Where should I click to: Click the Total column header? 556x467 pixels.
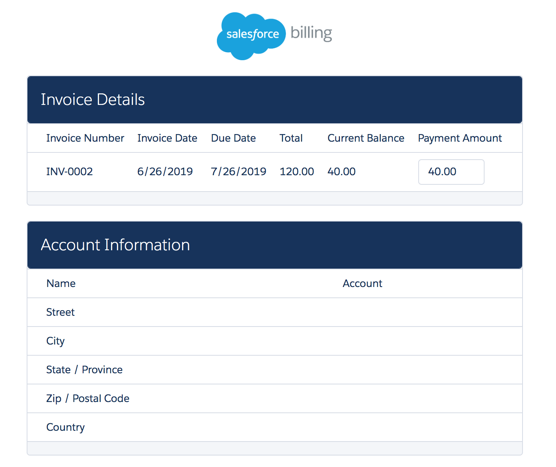click(x=291, y=138)
